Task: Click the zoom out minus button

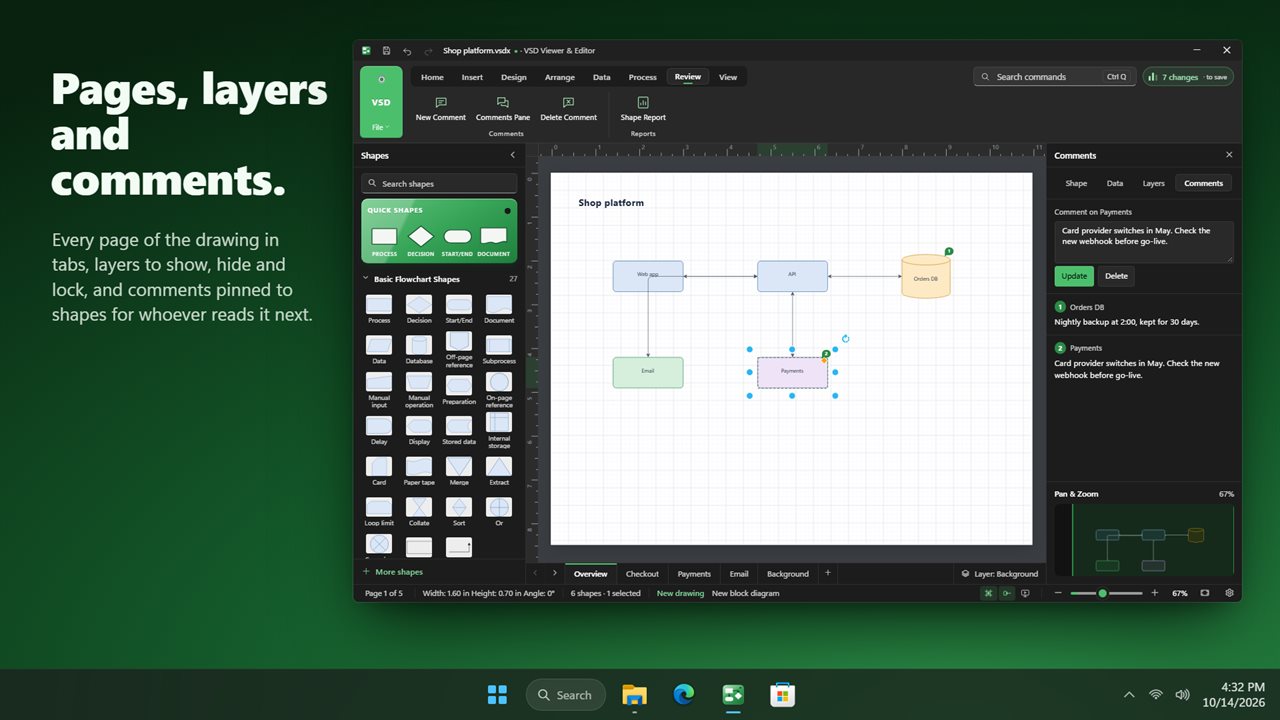Action: point(1059,593)
